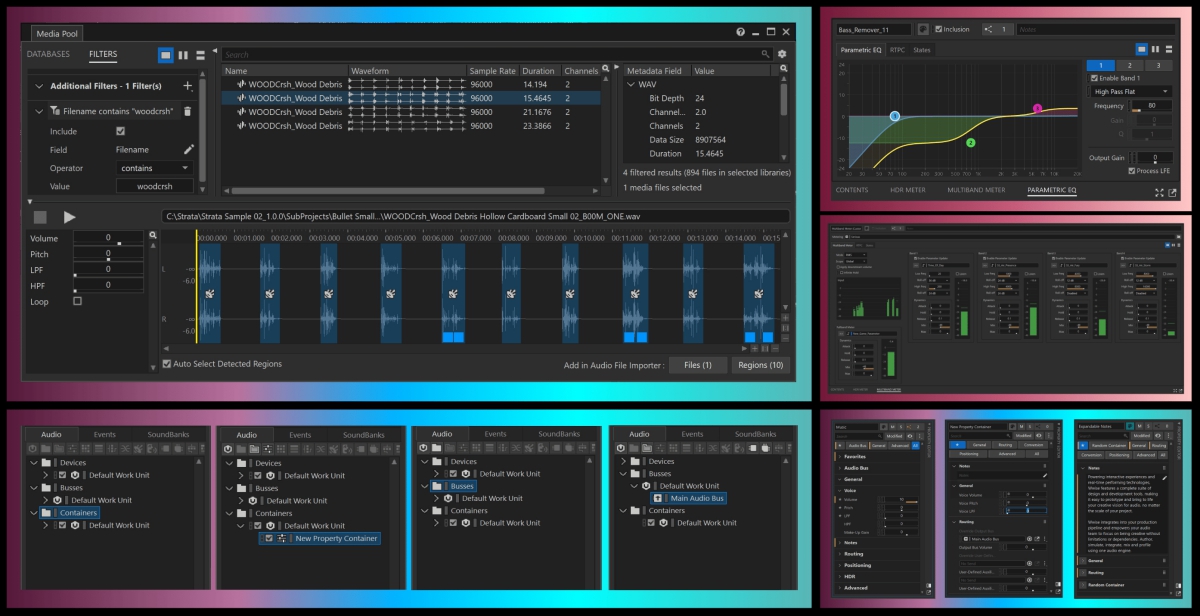Open Events tab in first explorer
The height and width of the screenshot is (616, 1200).
click(x=105, y=435)
